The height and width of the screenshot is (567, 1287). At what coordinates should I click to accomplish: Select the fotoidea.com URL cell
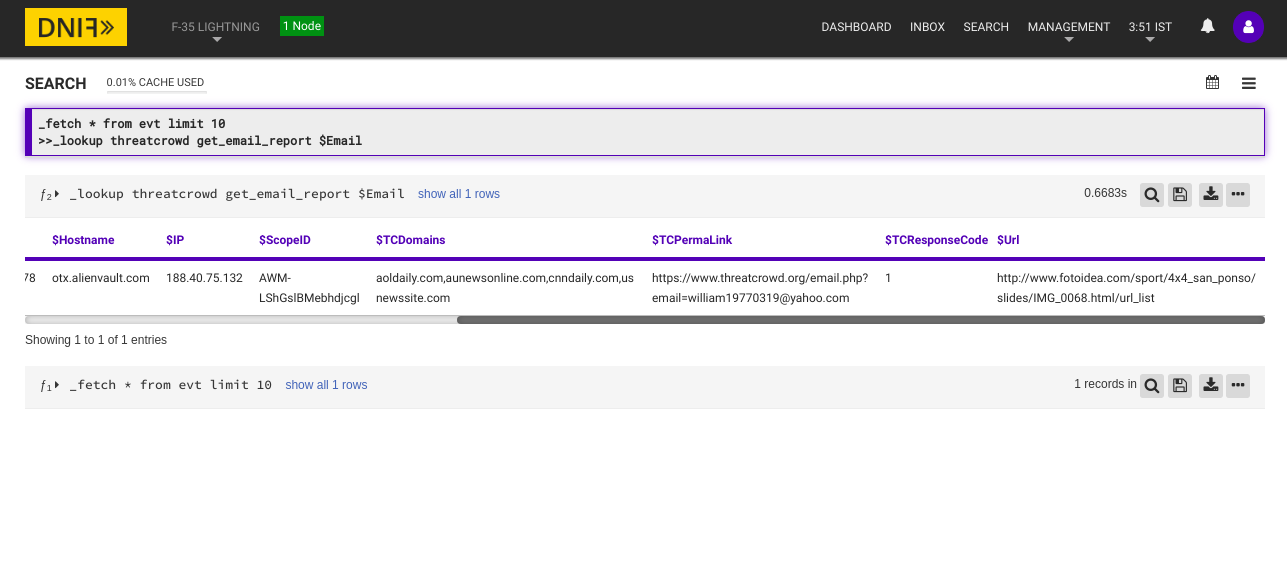pyautogui.click(x=1126, y=288)
